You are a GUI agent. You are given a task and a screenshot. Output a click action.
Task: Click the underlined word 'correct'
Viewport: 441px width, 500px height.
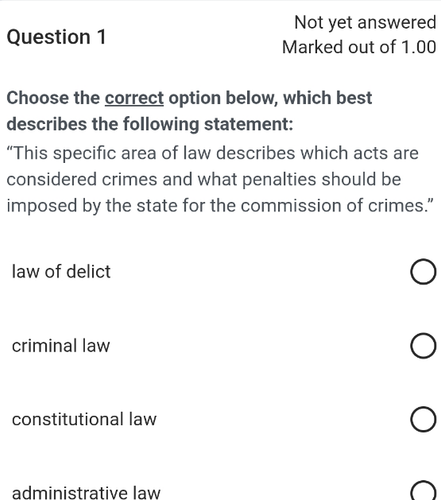click(x=134, y=98)
